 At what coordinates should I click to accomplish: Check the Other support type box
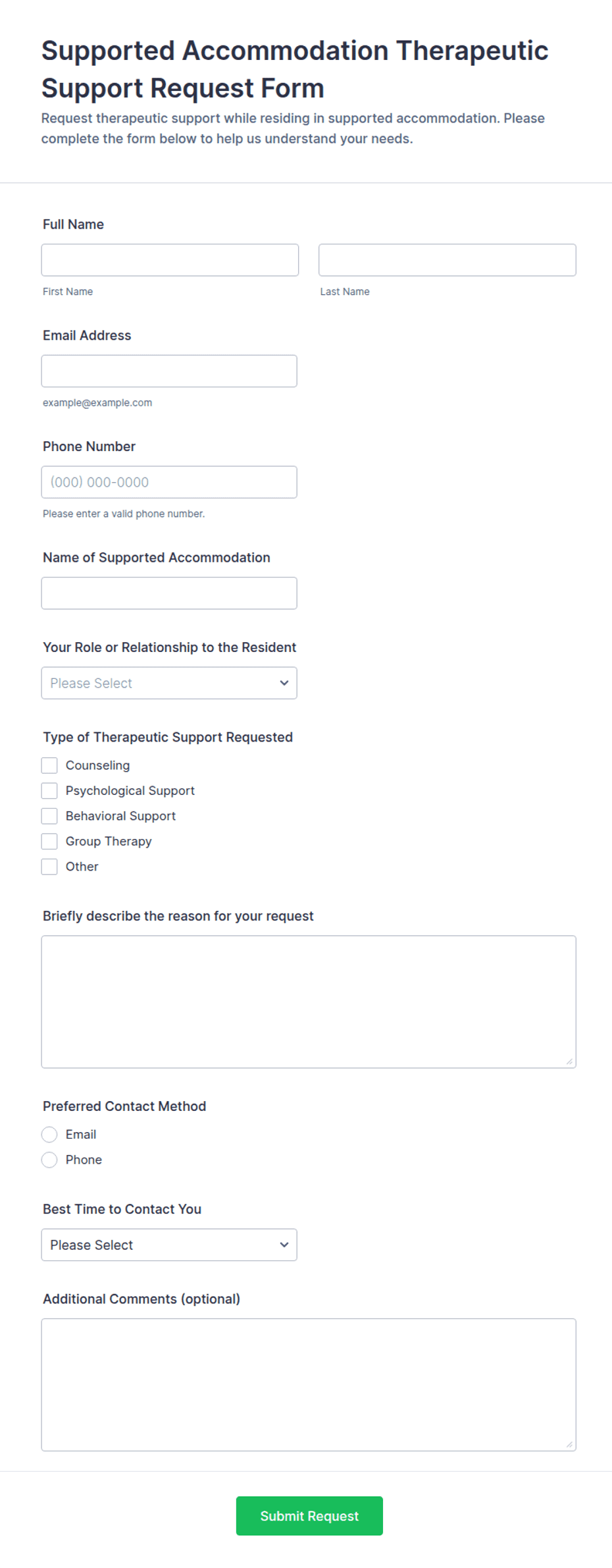click(x=49, y=867)
